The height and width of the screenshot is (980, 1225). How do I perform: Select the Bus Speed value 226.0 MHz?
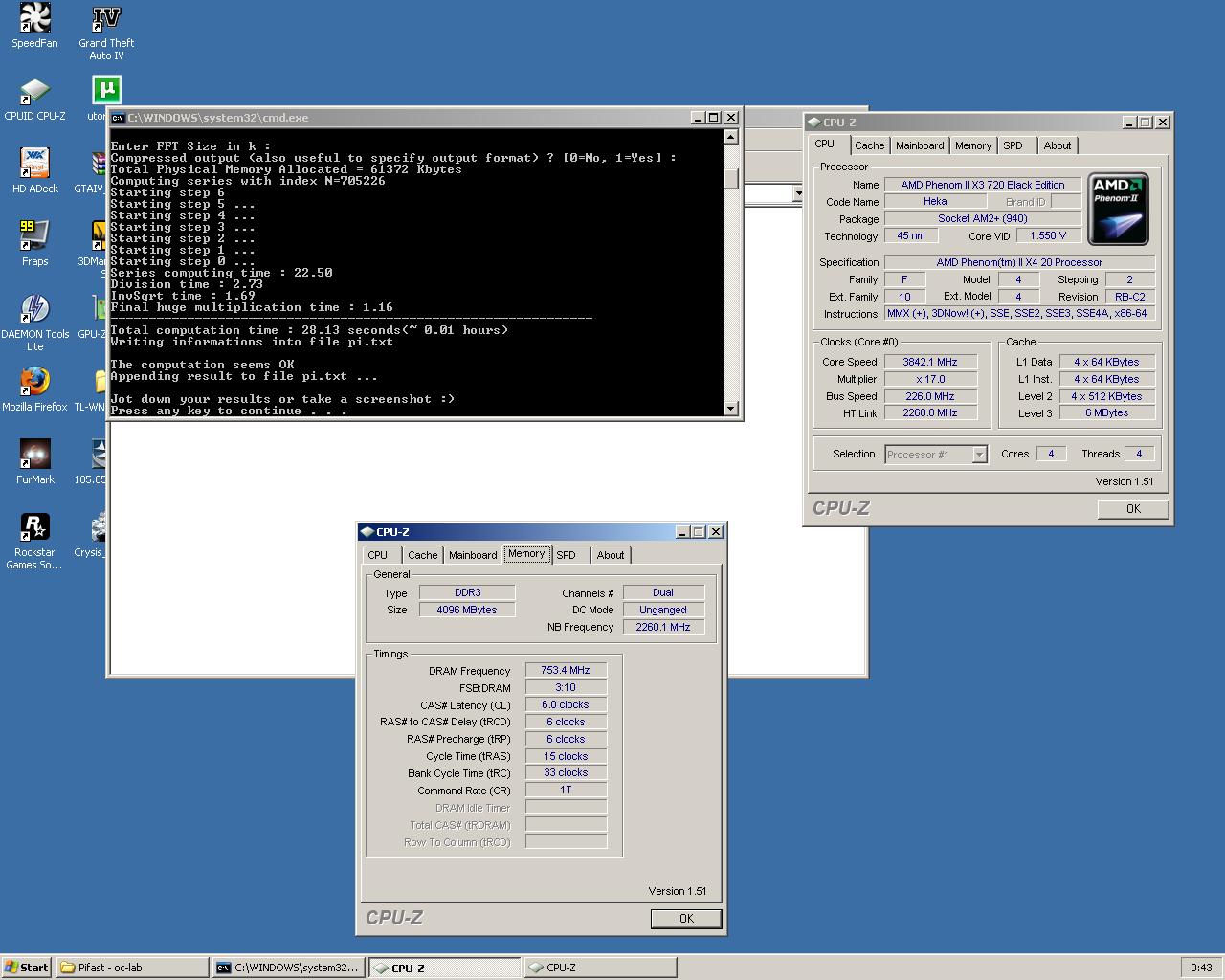pos(930,396)
